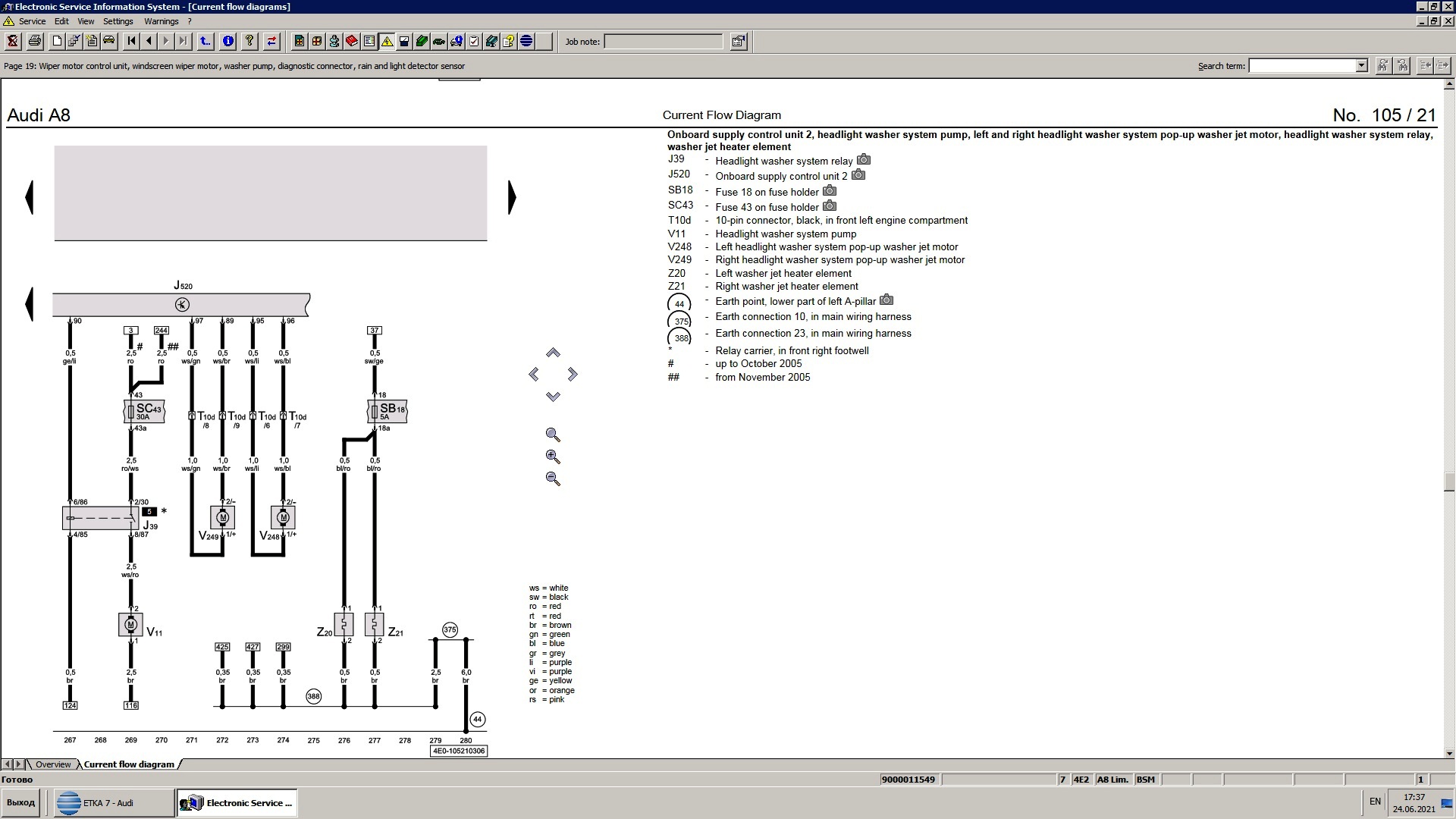
Task: Click the zoom in magnifier icon
Action: point(553,457)
